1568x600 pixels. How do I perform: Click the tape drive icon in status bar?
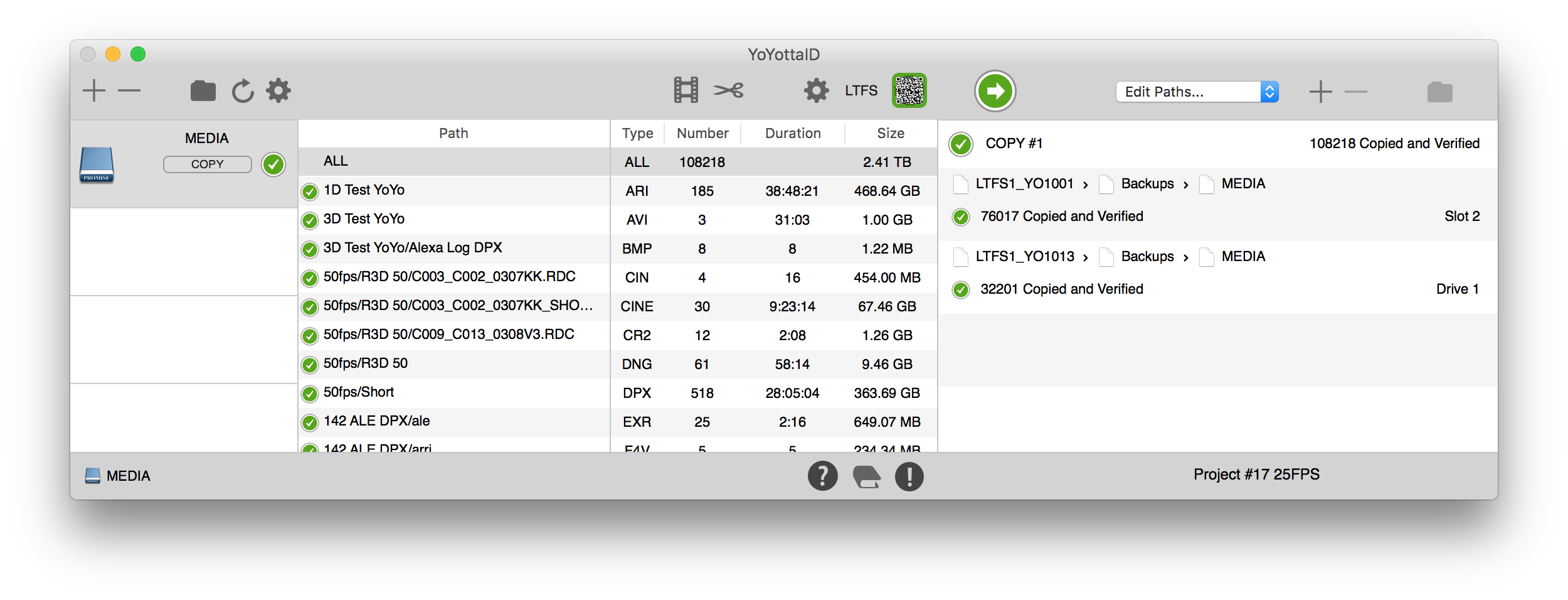point(867,476)
